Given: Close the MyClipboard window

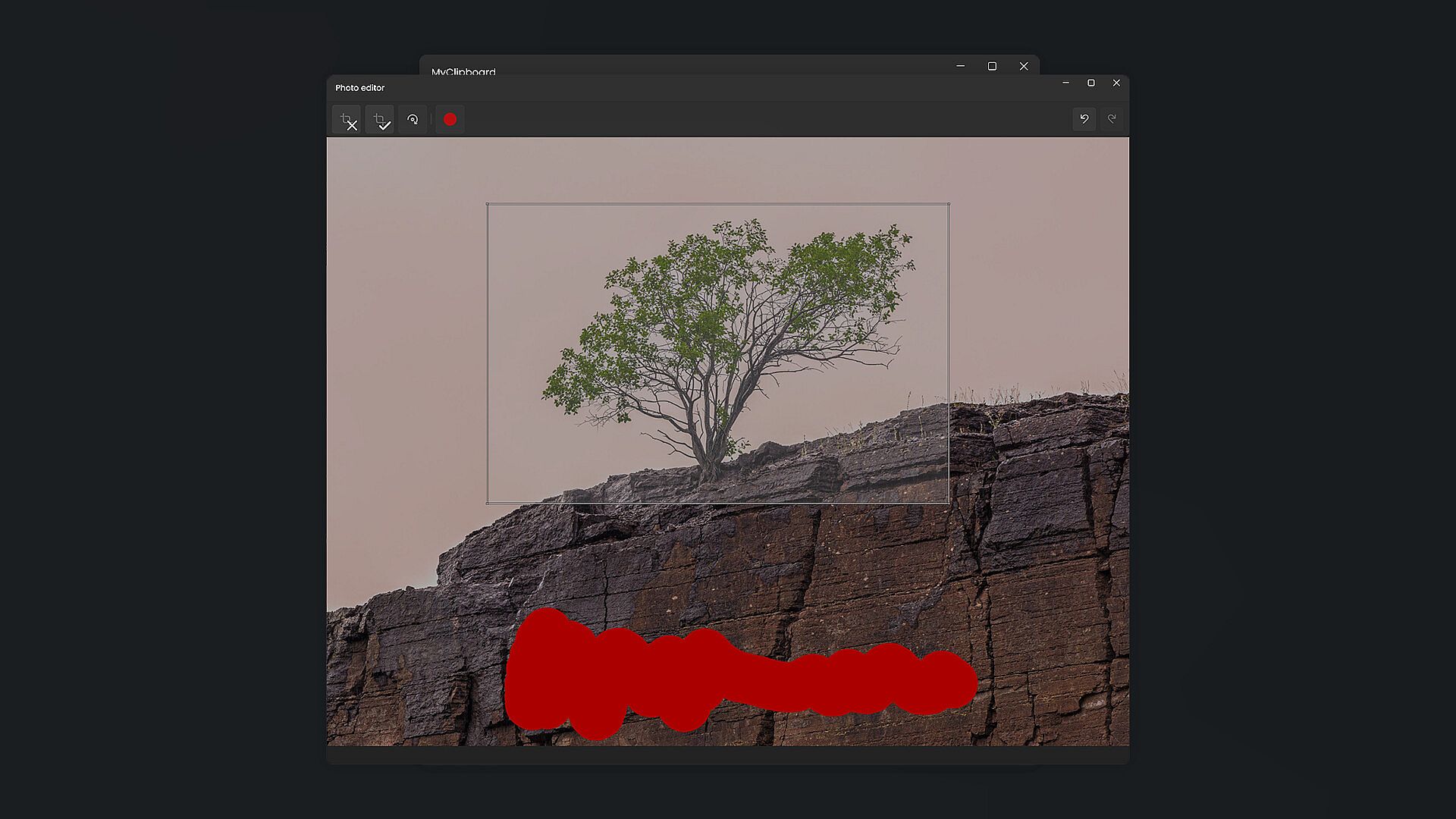Looking at the screenshot, I should pyautogui.click(x=1024, y=67).
